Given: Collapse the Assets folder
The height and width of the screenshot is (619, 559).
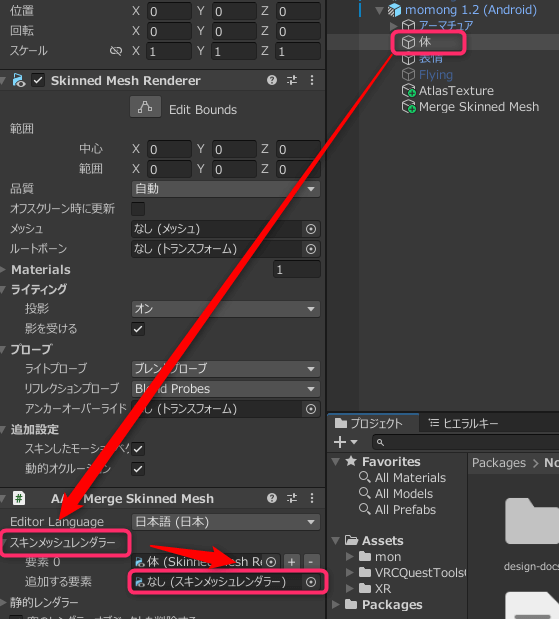Looking at the screenshot, I should [x=336, y=540].
